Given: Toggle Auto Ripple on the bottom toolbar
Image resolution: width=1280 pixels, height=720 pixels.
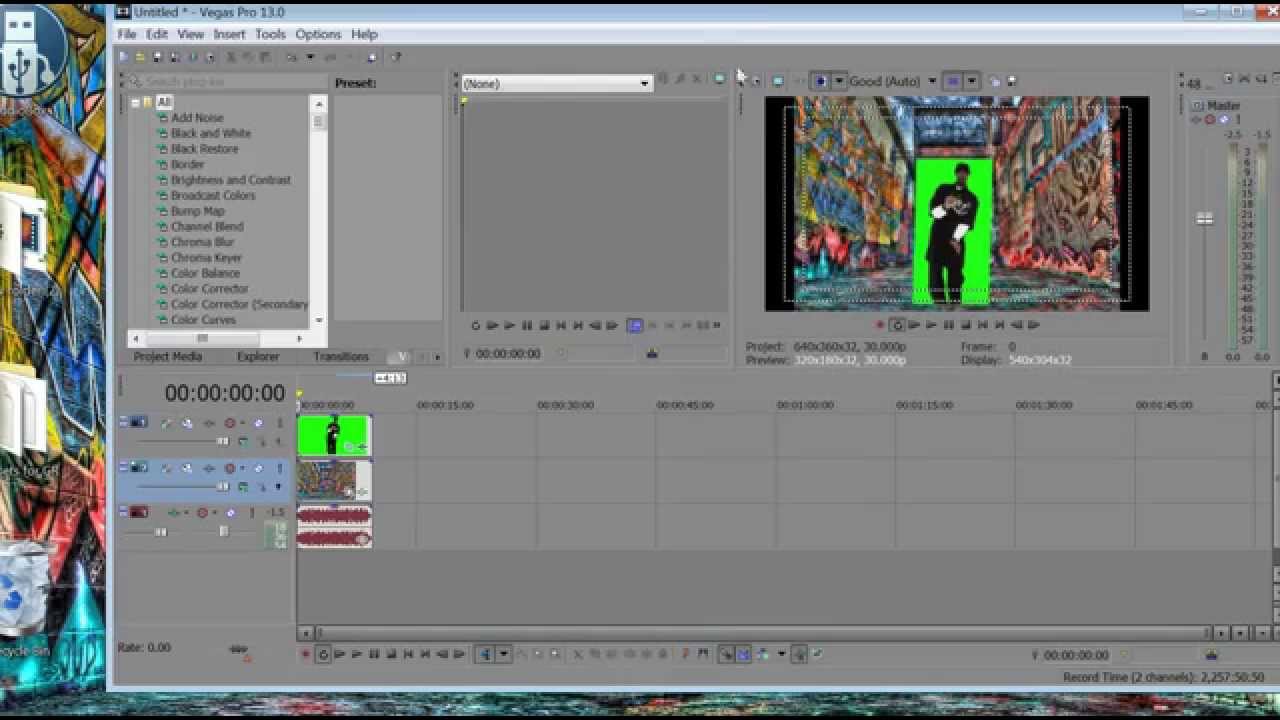Looking at the screenshot, I should (763, 654).
